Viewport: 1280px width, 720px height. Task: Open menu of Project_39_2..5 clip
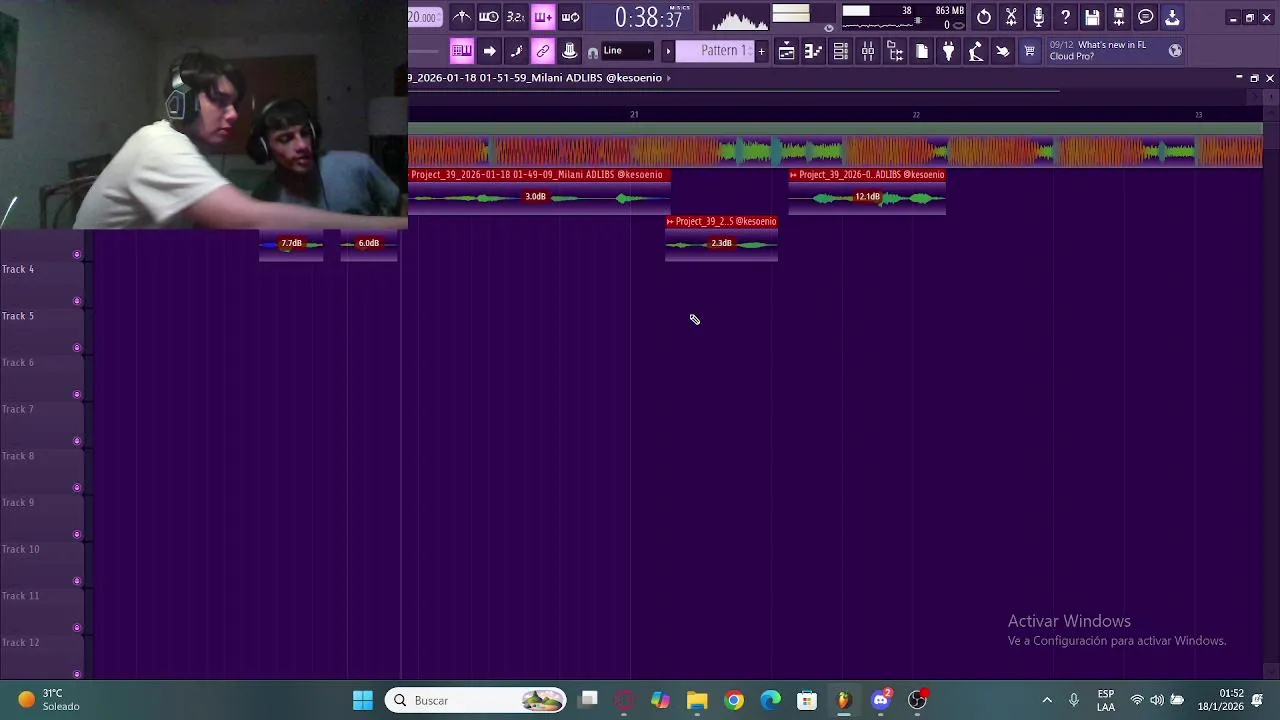pos(670,222)
